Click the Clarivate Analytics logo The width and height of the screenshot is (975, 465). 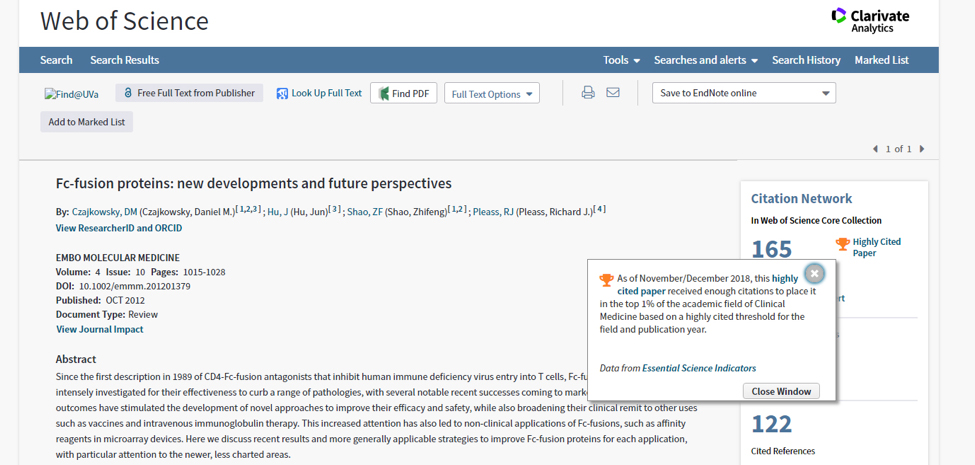(x=870, y=20)
